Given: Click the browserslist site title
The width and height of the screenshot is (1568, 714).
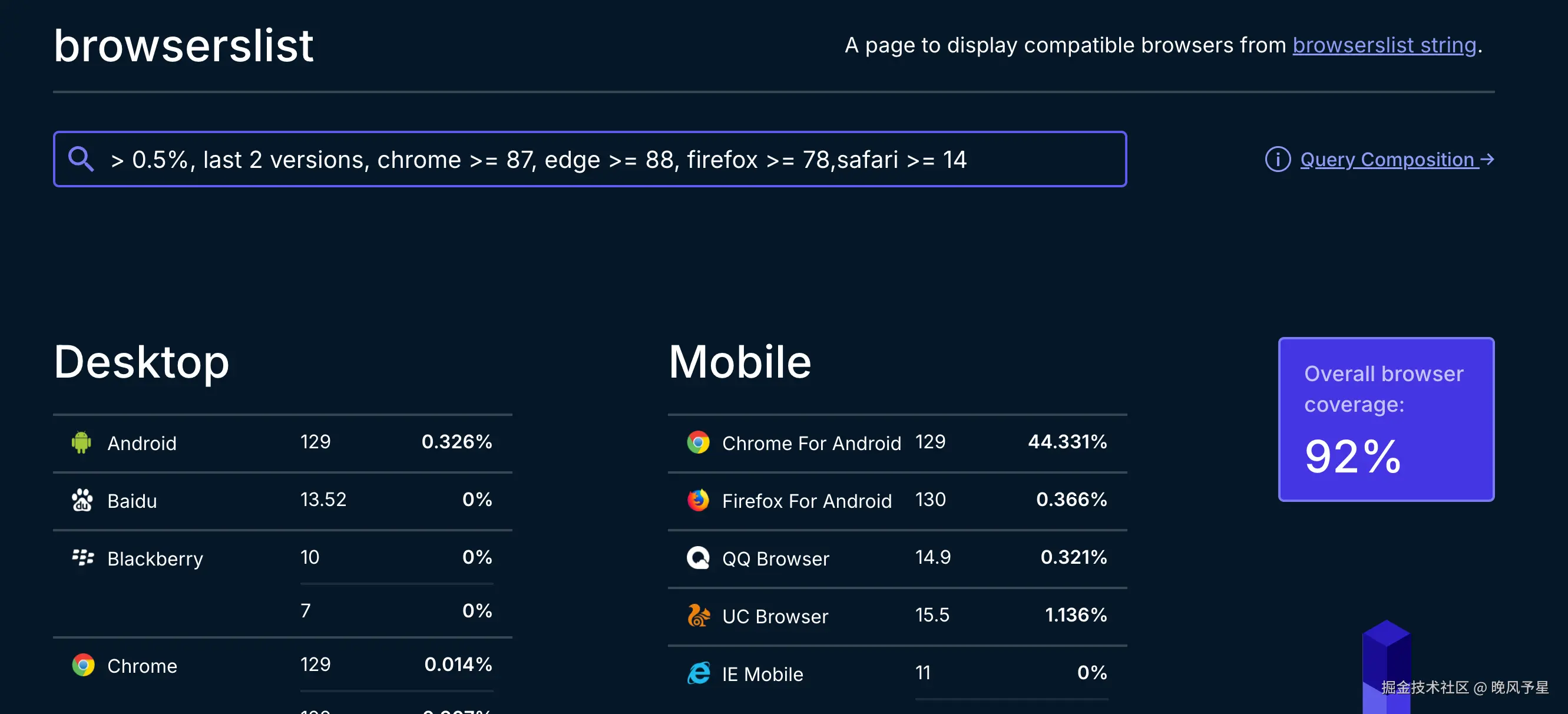Looking at the screenshot, I should coord(184,45).
